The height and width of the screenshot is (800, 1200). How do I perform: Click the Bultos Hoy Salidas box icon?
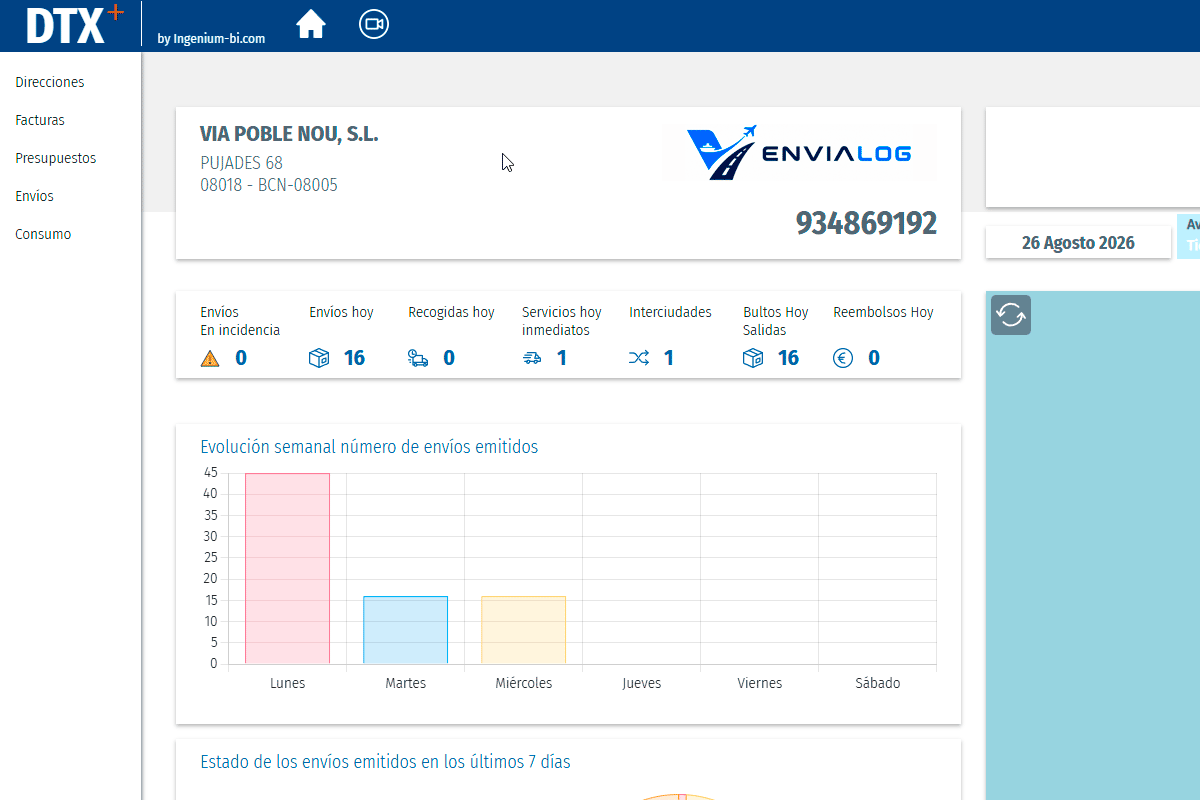(753, 358)
